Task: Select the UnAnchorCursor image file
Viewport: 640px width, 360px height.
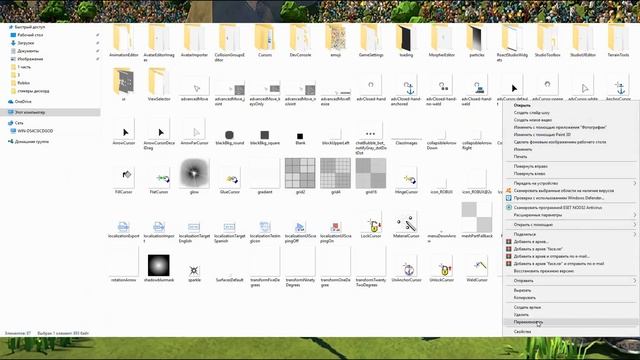Action: coord(406,269)
